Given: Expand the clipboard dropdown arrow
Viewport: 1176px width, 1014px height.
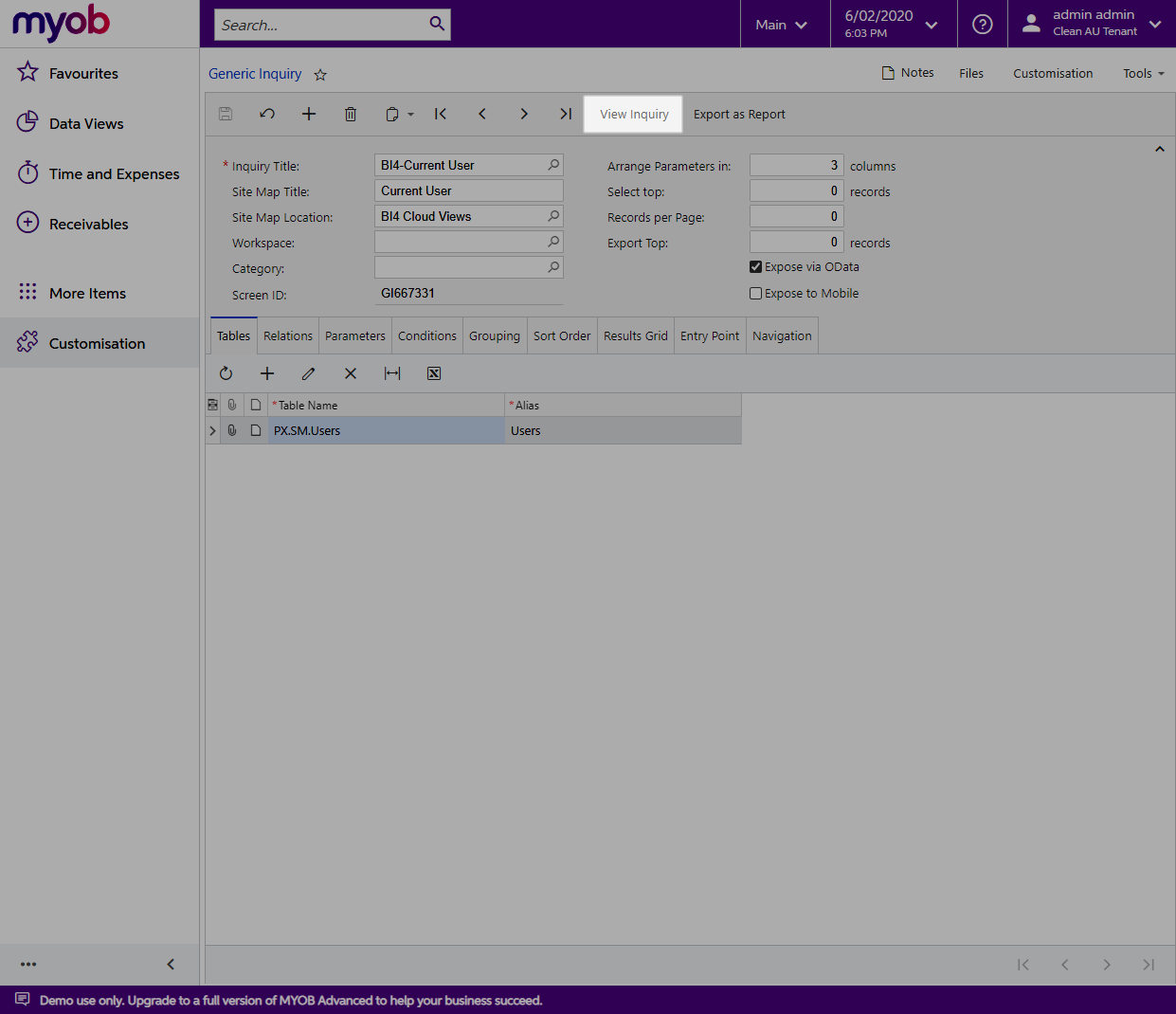Looking at the screenshot, I should point(410,115).
